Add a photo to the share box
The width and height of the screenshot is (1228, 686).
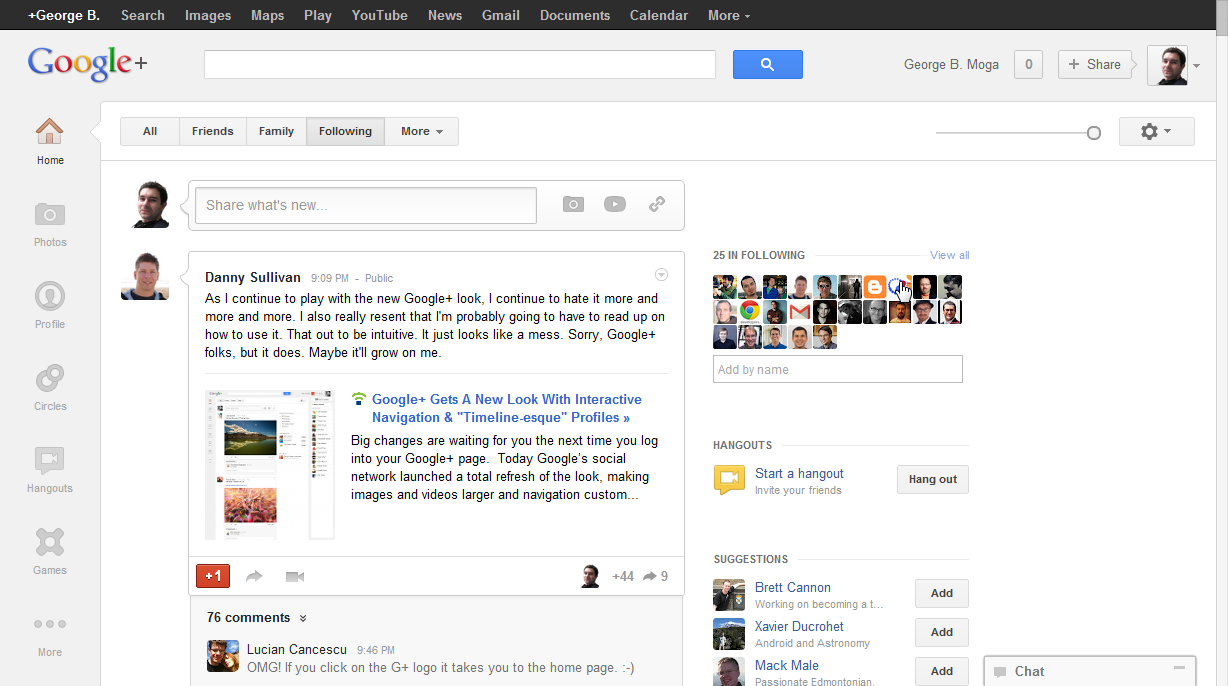click(573, 204)
